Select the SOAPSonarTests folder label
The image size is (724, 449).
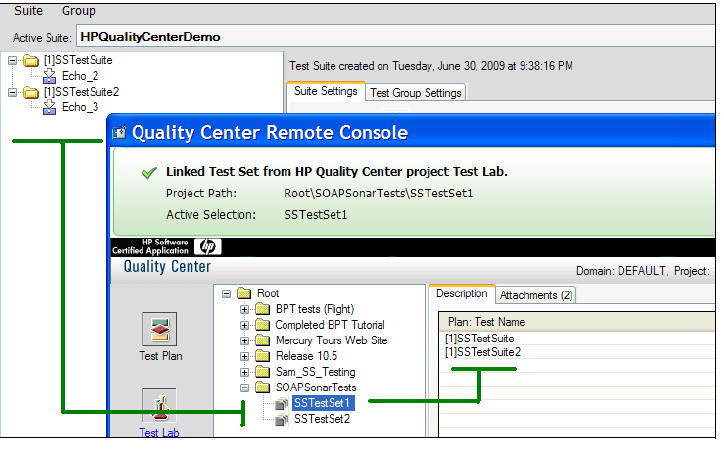pos(316,387)
